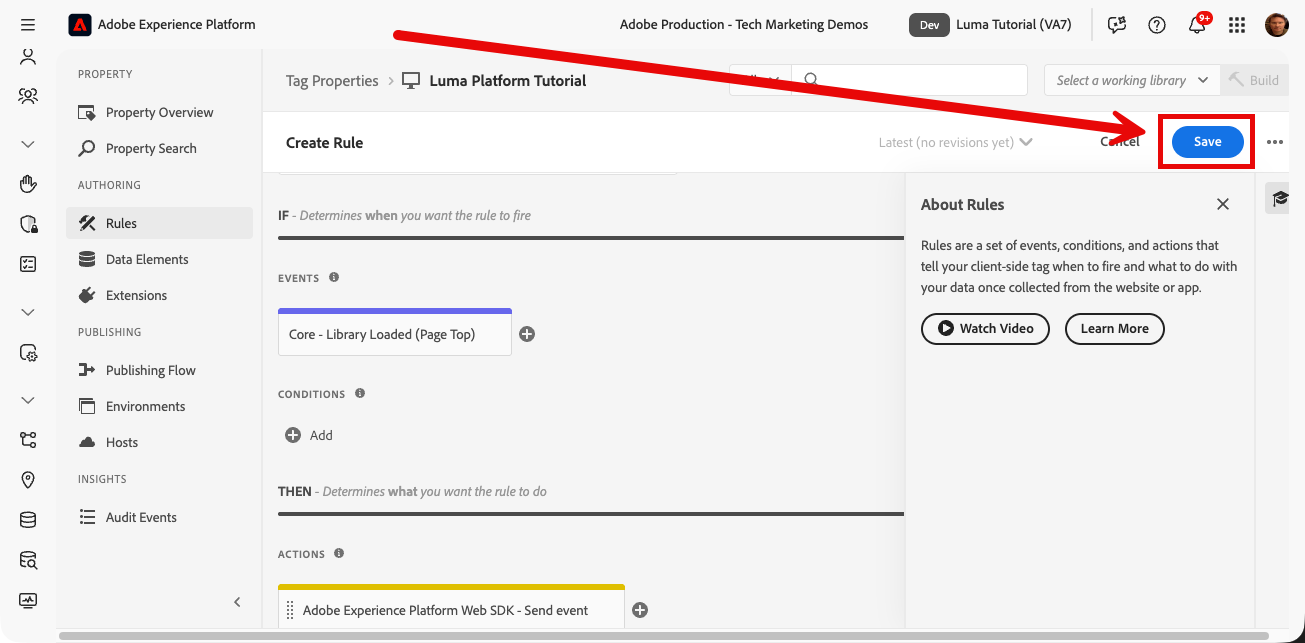Open the shield with lock icon
1305x643 pixels.
coord(28,224)
